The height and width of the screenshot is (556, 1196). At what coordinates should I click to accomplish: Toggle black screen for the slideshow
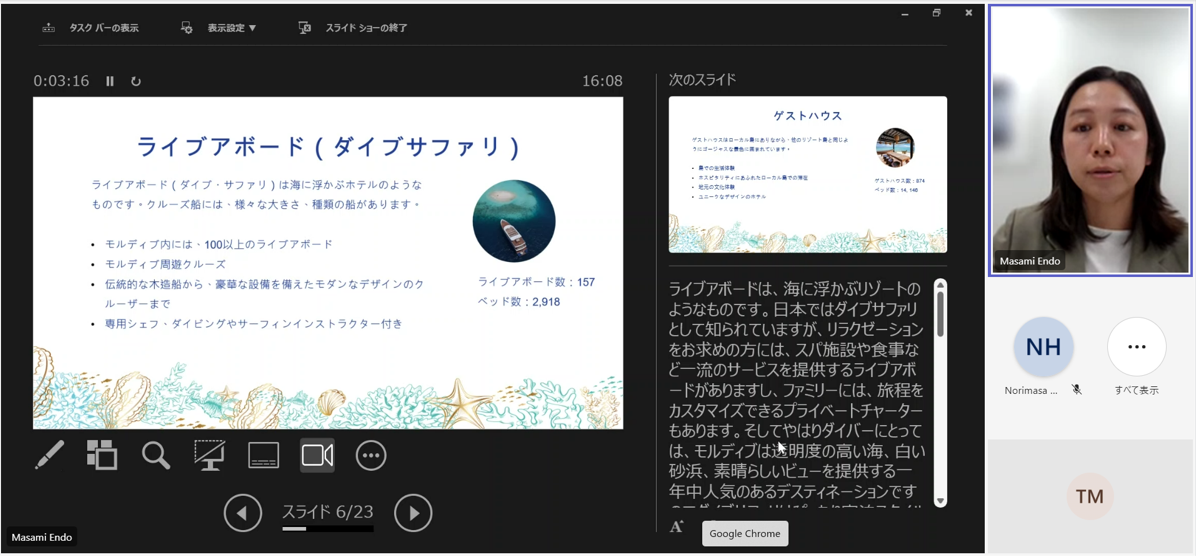[x=209, y=455]
